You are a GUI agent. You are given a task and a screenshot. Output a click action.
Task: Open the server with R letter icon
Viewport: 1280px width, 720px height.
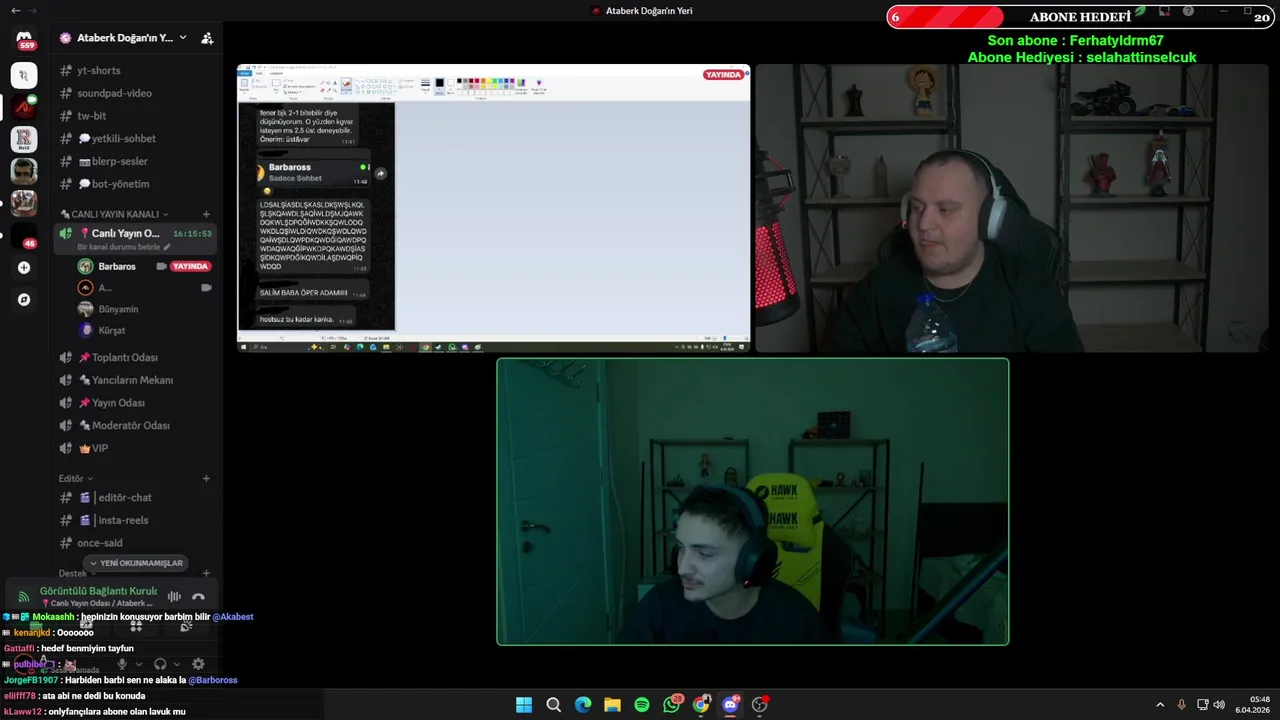tap(24, 139)
